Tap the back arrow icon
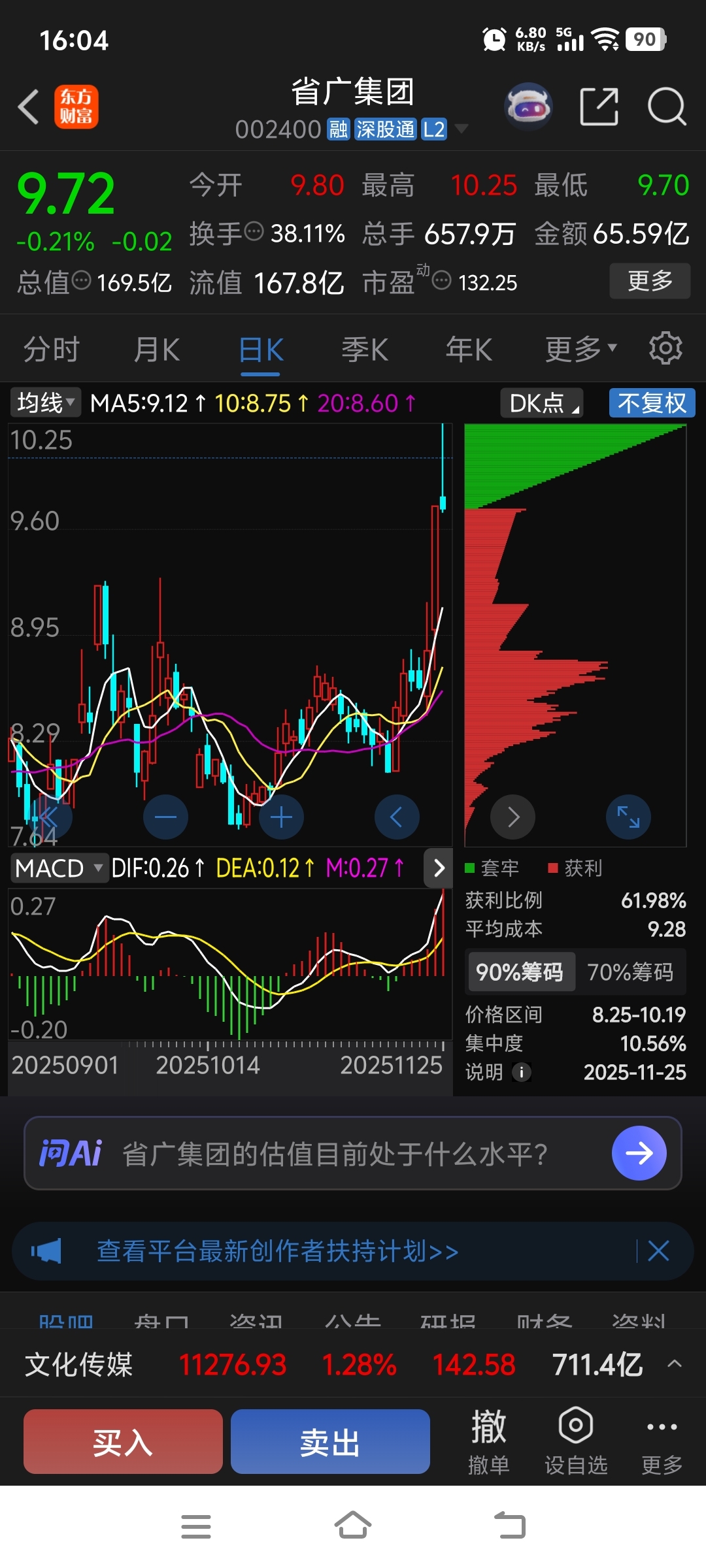706x1568 pixels. pos(29,106)
